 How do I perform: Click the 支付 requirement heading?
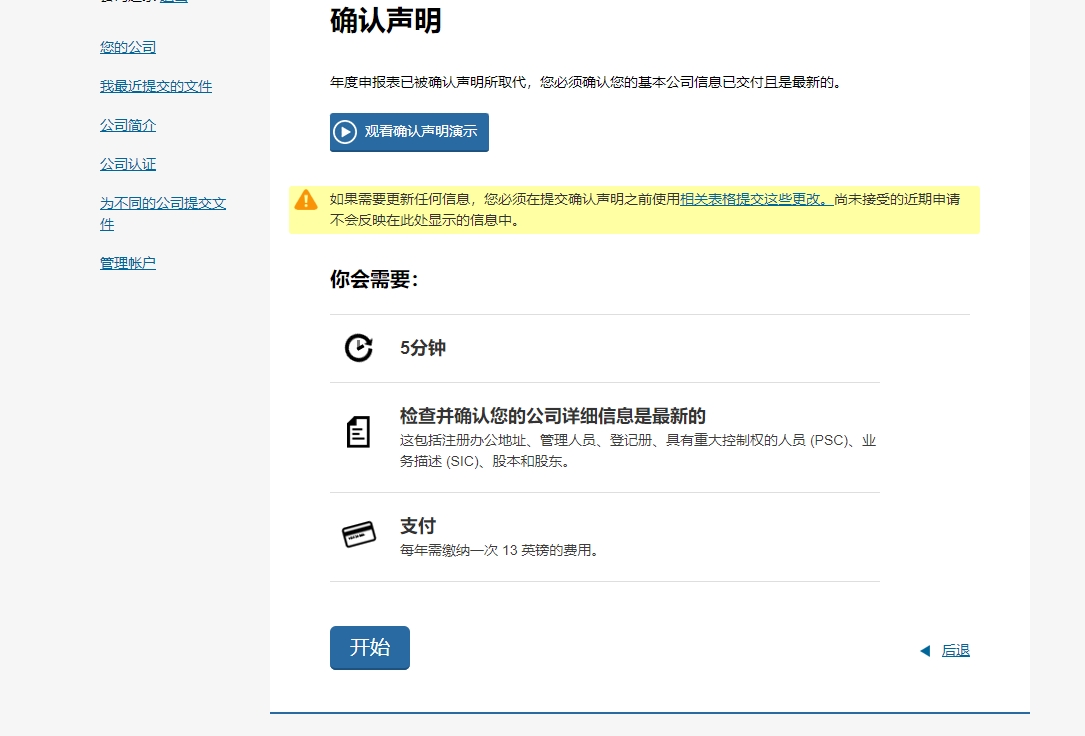click(x=418, y=526)
